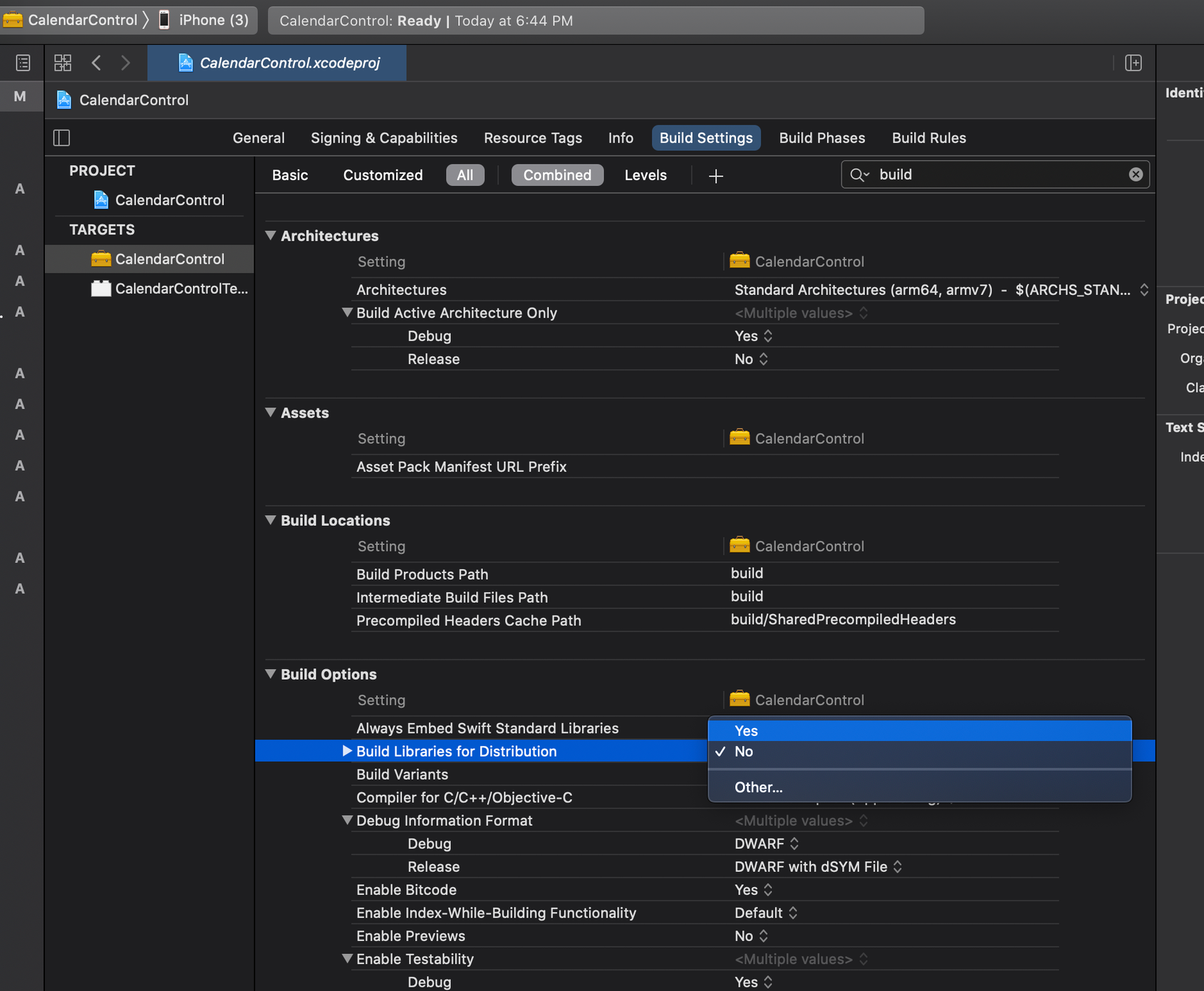Expand Build Libraries for Distribution row

click(x=347, y=751)
